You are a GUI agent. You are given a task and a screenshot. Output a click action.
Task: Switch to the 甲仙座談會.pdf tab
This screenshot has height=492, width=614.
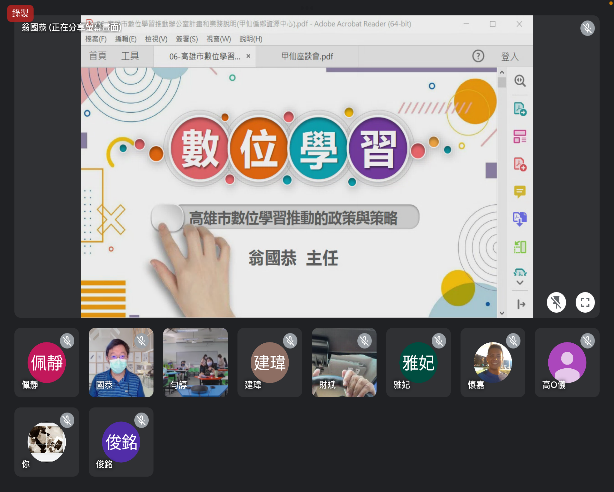(x=307, y=56)
